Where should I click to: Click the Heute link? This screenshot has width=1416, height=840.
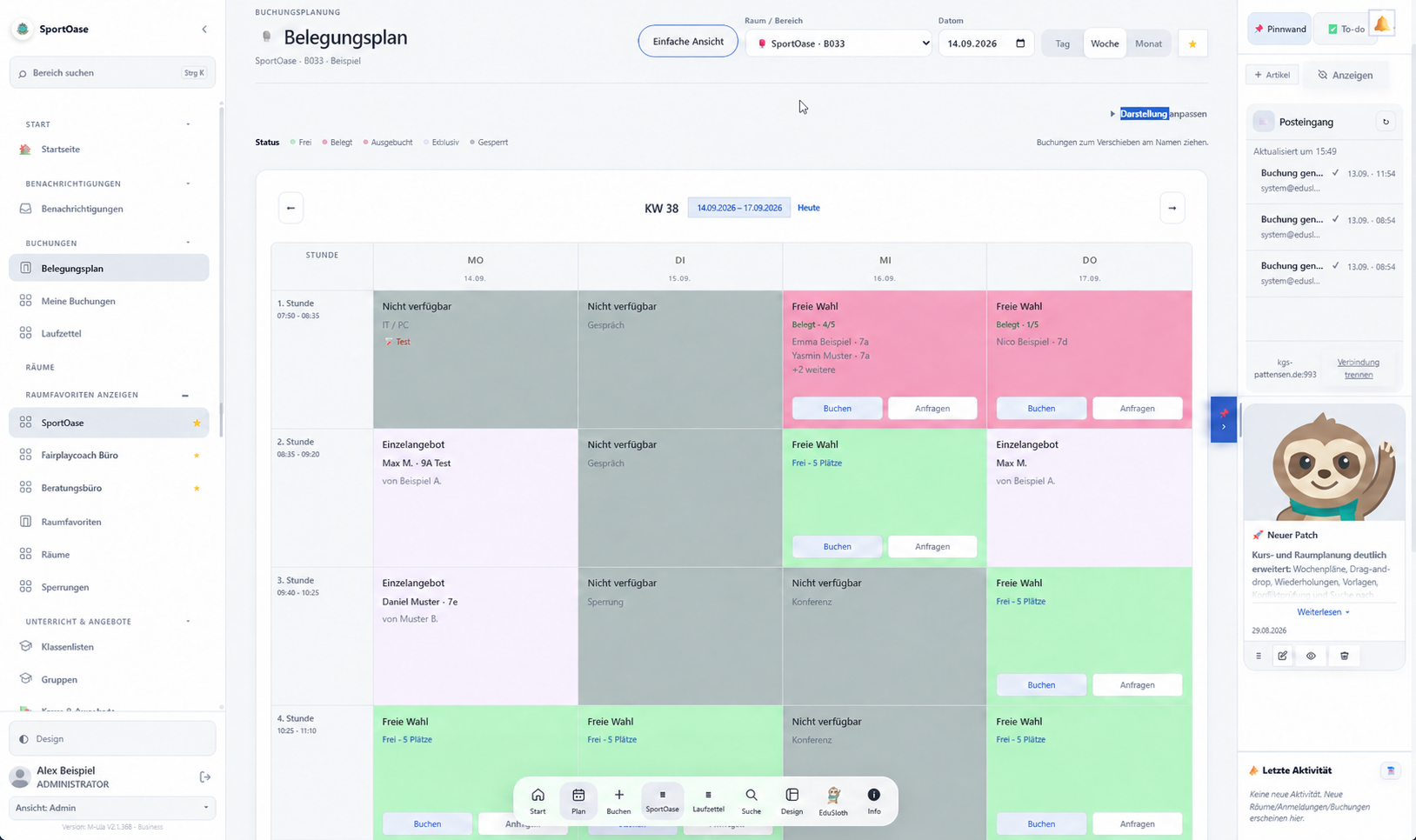(809, 208)
